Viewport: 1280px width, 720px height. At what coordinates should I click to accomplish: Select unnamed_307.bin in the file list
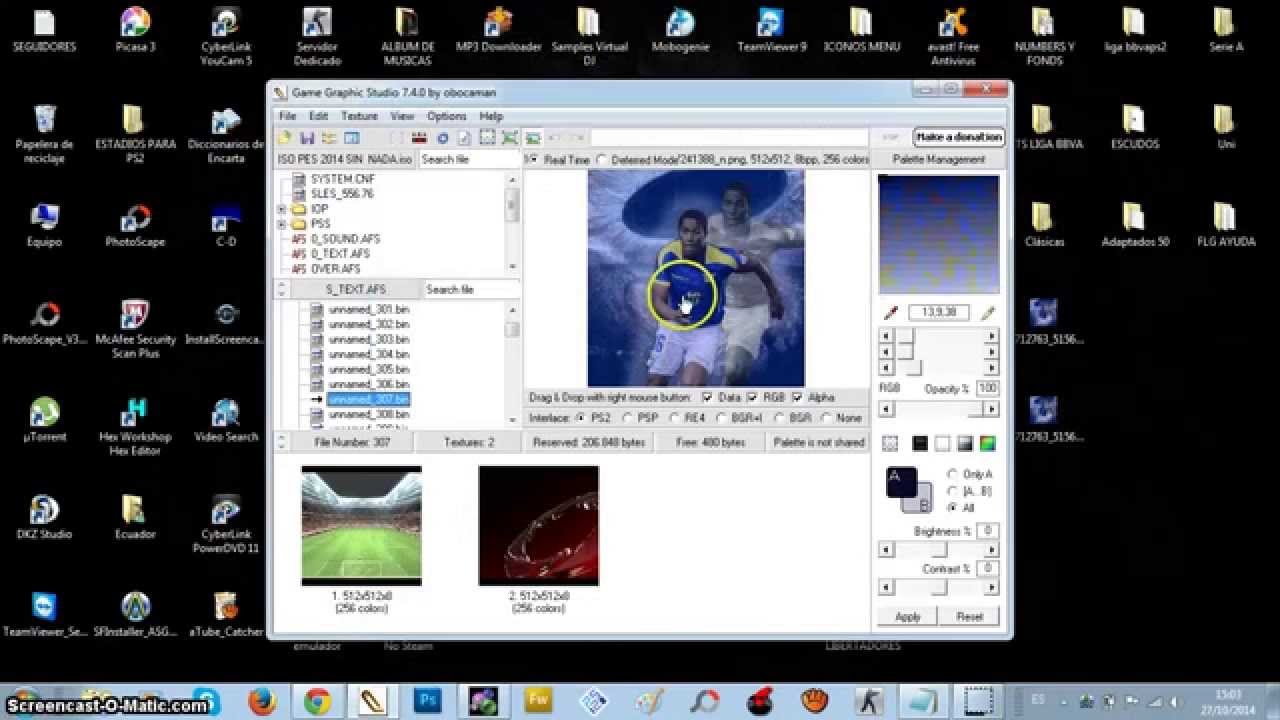coord(368,399)
